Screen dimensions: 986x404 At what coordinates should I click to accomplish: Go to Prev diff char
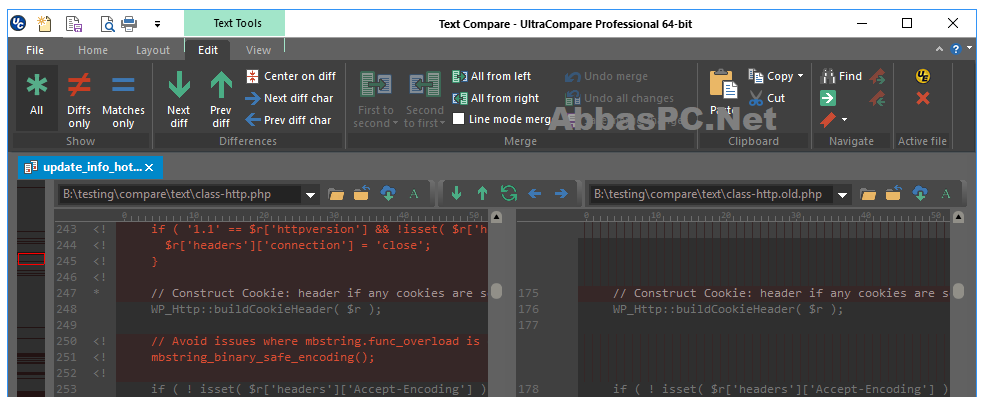tap(288, 120)
